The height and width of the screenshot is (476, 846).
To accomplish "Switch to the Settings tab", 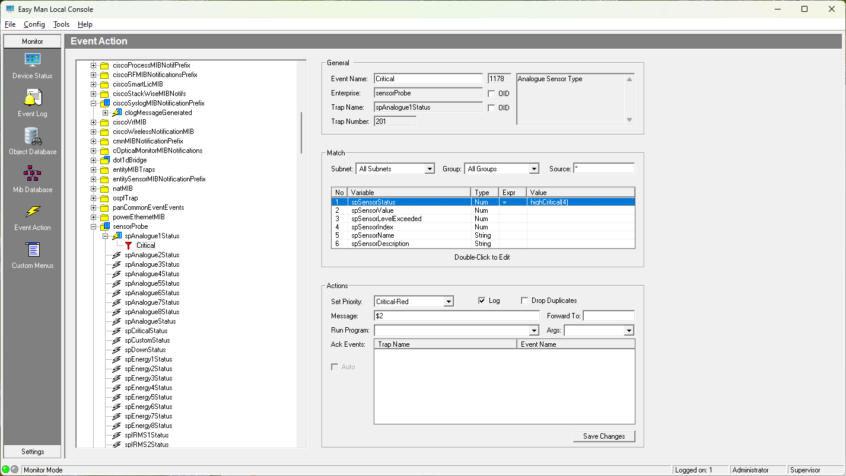I will click(x=32, y=452).
